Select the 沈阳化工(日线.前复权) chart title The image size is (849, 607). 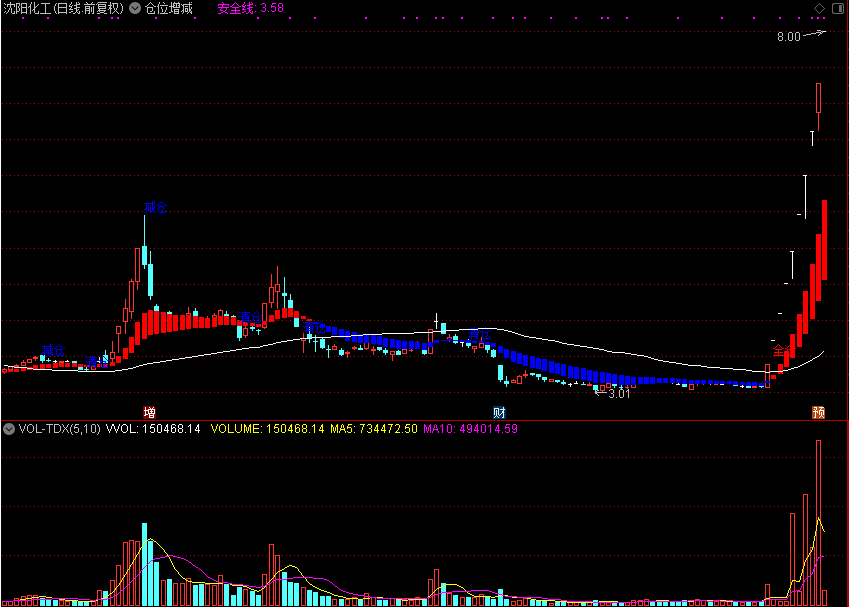coord(64,8)
